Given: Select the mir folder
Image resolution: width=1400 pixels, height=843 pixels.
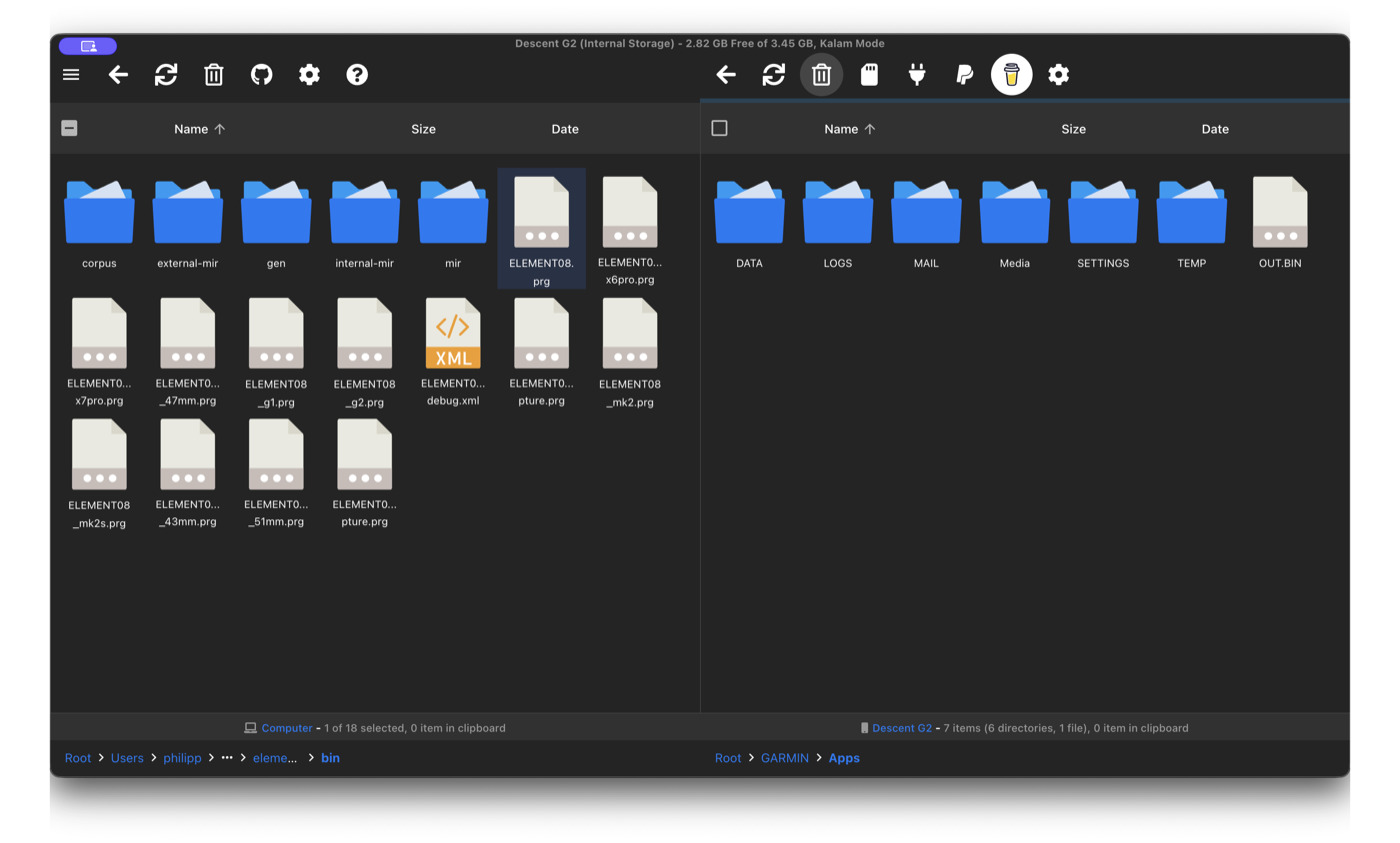Looking at the screenshot, I should point(453,225).
